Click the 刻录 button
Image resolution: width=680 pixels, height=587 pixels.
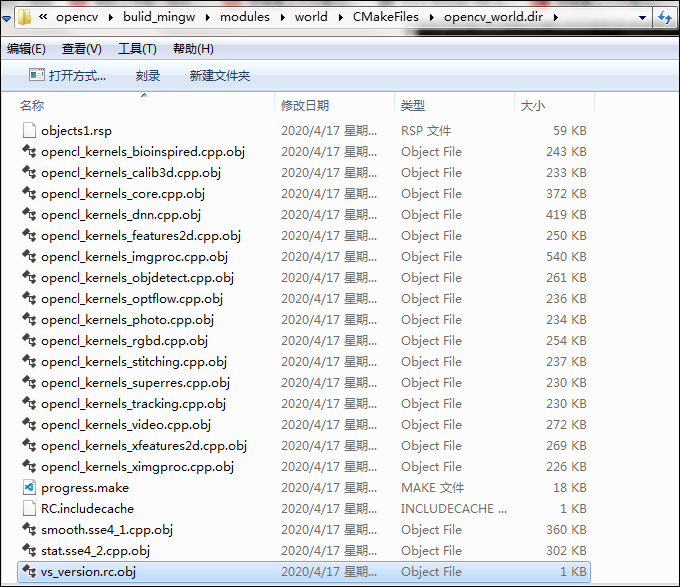click(147, 76)
